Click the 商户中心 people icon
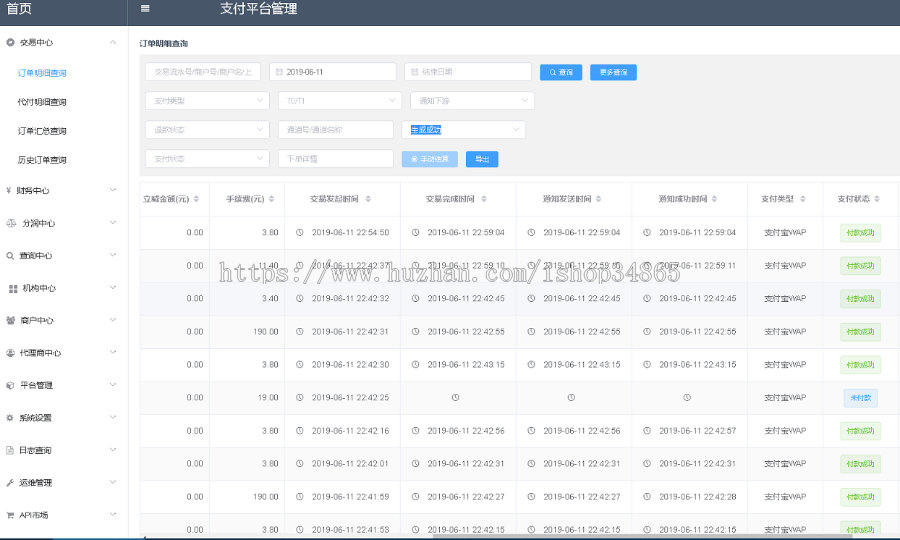This screenshot has height=540, width=900. tap(10, 320)
